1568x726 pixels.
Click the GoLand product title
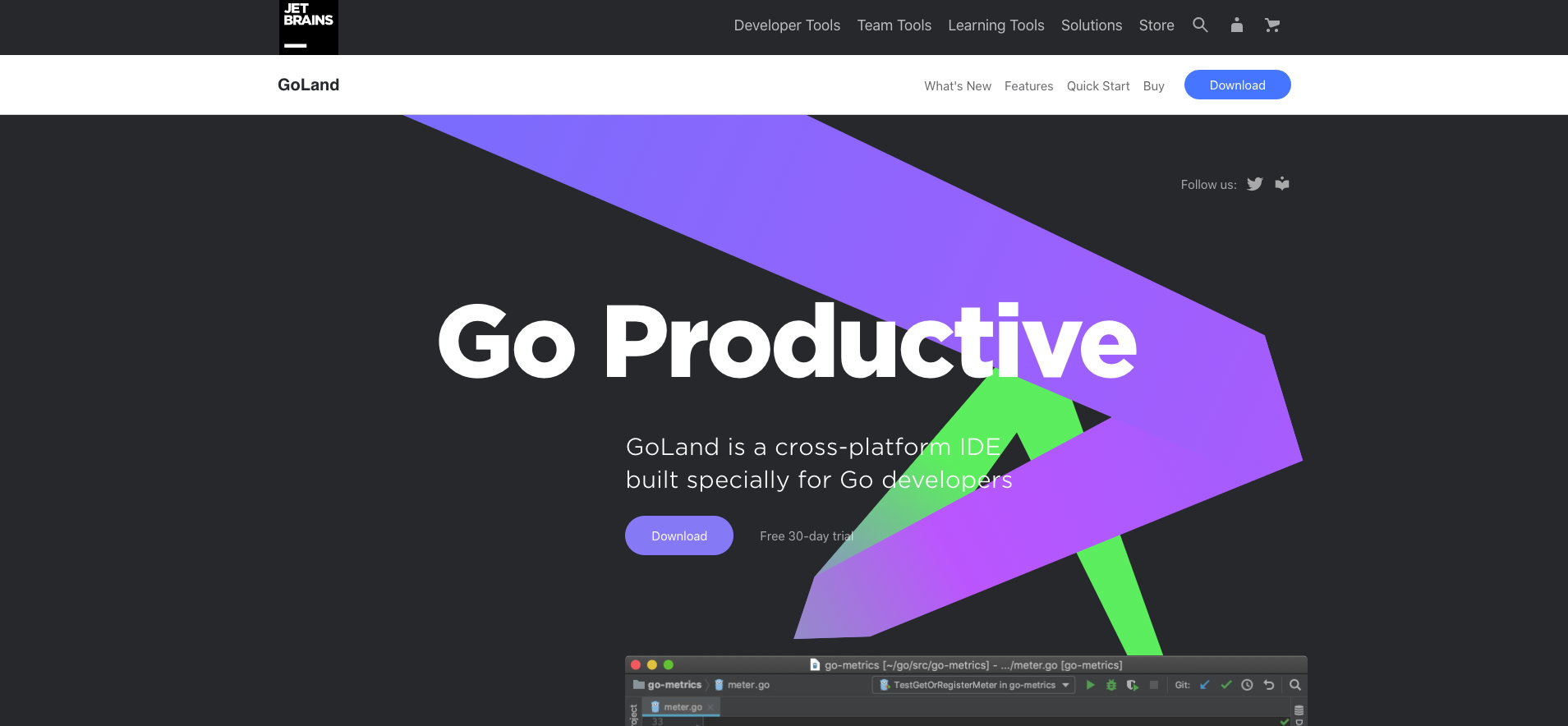coord(309,85)
